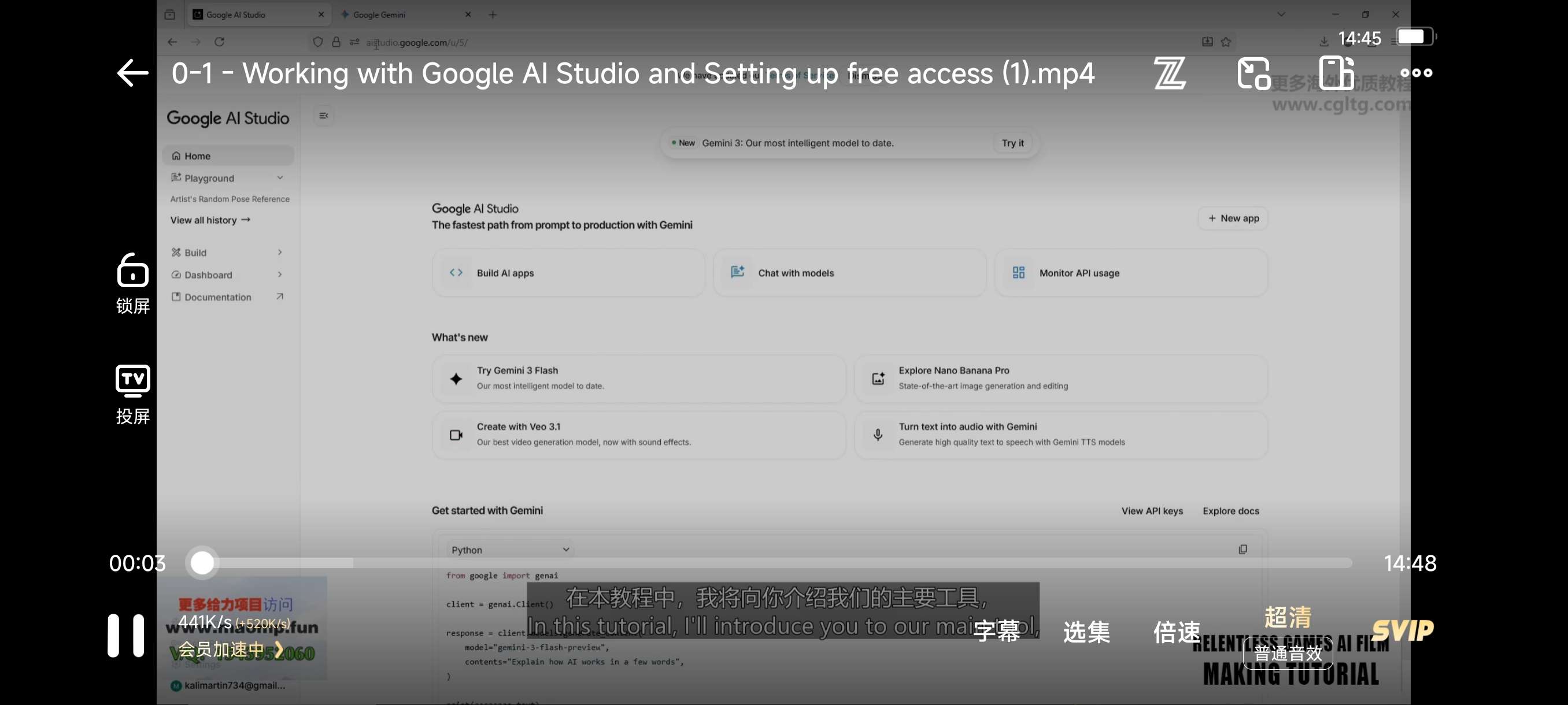1568x705 pixels.
Task: Open the Build AI apps card
Action: [x=568, y=273]
